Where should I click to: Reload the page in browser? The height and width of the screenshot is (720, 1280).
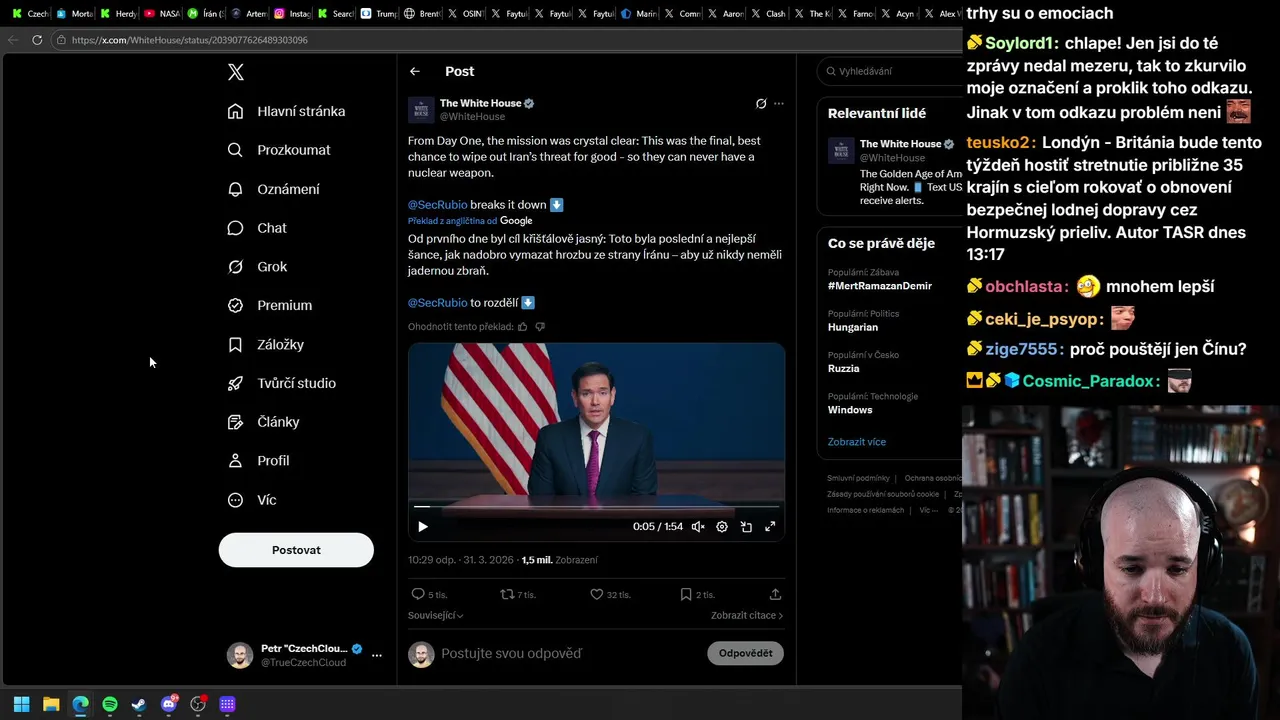[37, 40]
